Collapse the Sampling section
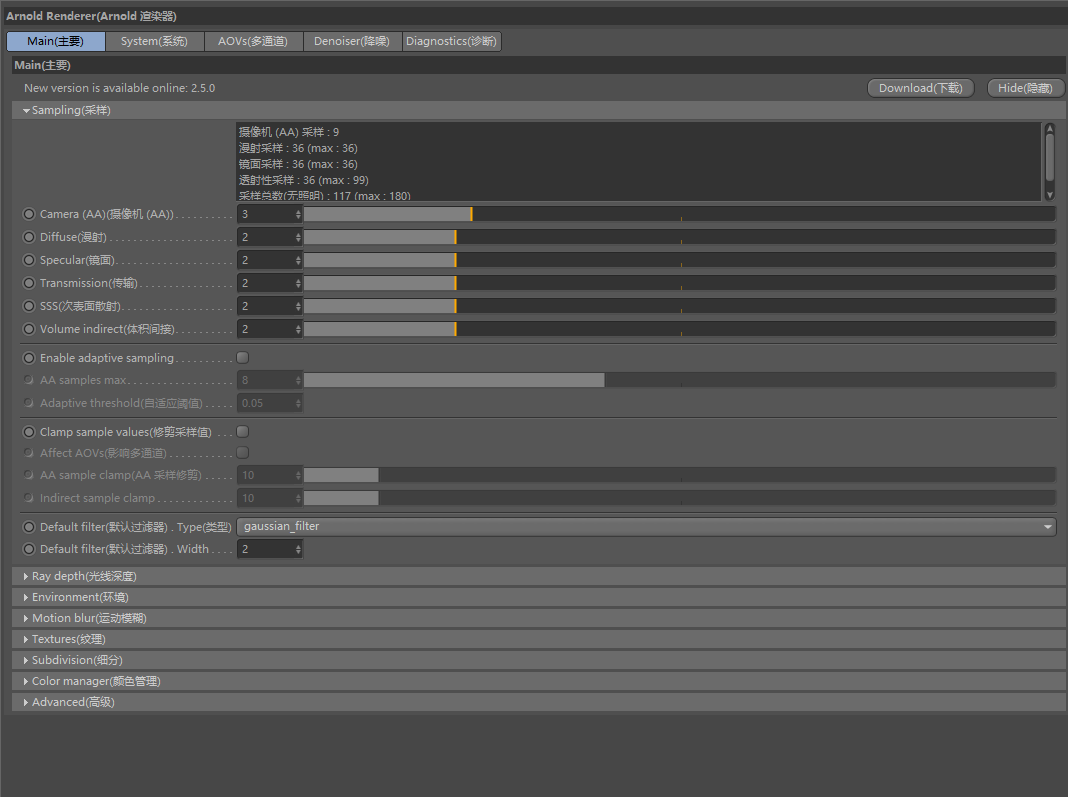Screen dimensions: 1068x797 point(538,110)
